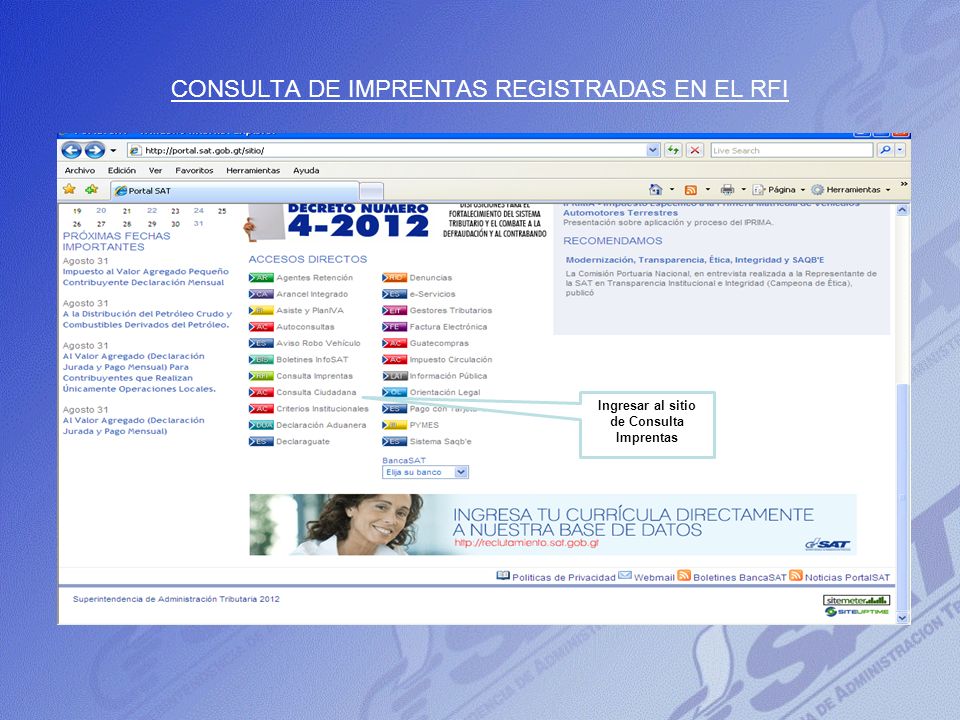This screenshot has width=960, height=720.
Task: Open the Favoritos menu
Action: point(194,170)
